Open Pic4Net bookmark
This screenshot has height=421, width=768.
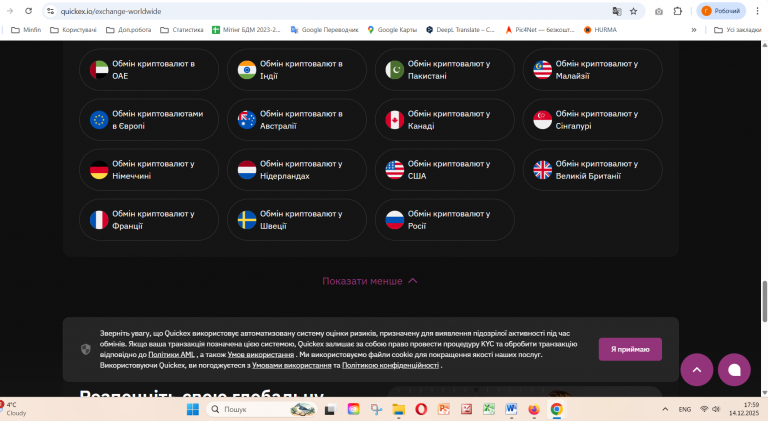(540, 30)
